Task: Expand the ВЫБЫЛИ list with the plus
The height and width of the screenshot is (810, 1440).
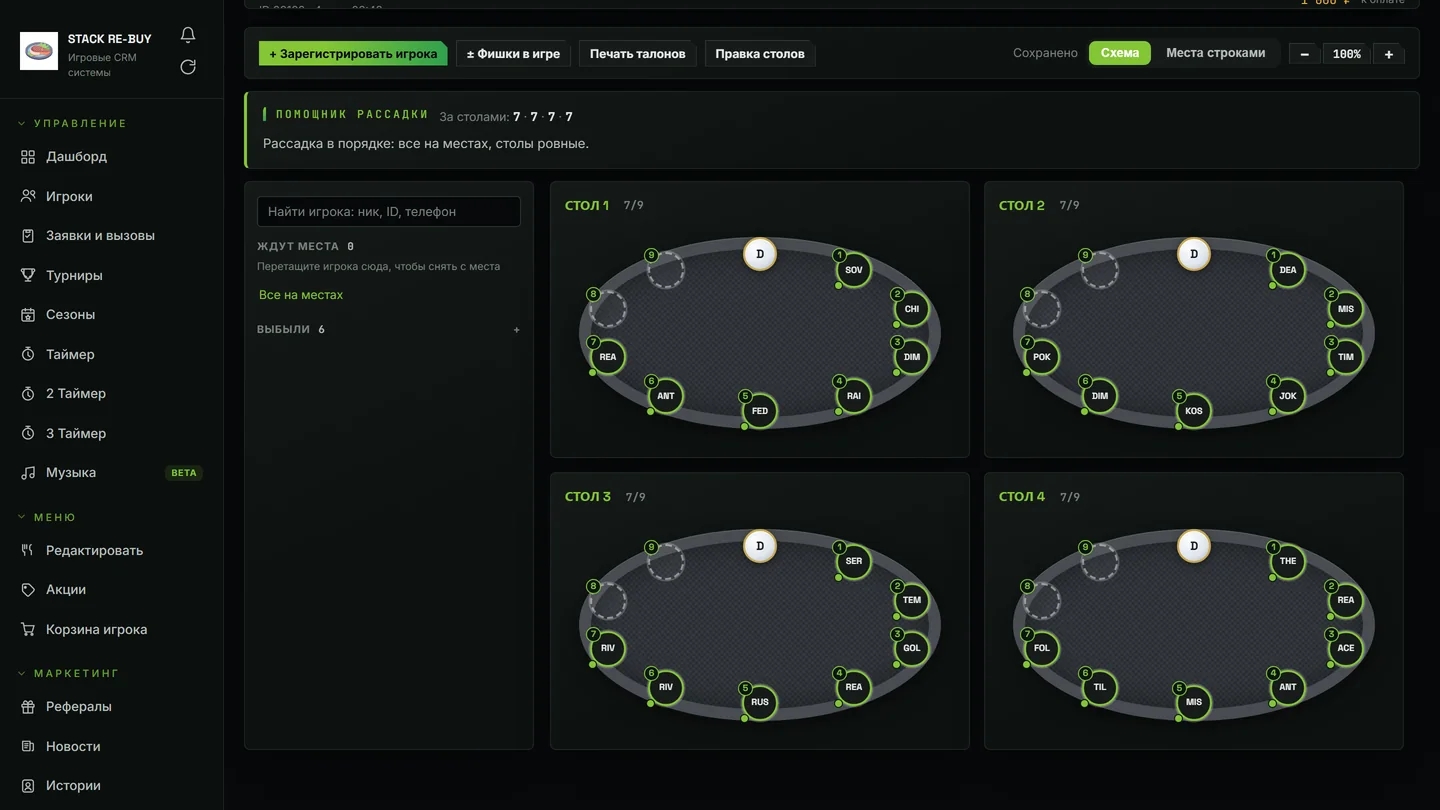Action: (x=516, y=330)
